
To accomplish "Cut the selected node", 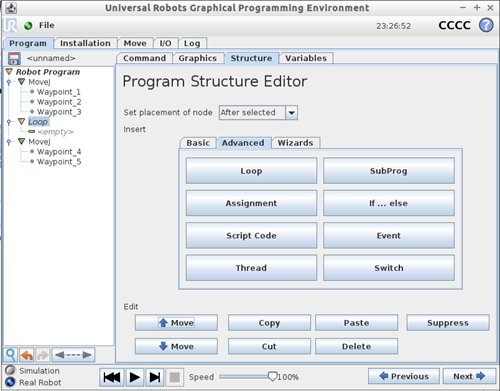I will [x=269, y=346].
